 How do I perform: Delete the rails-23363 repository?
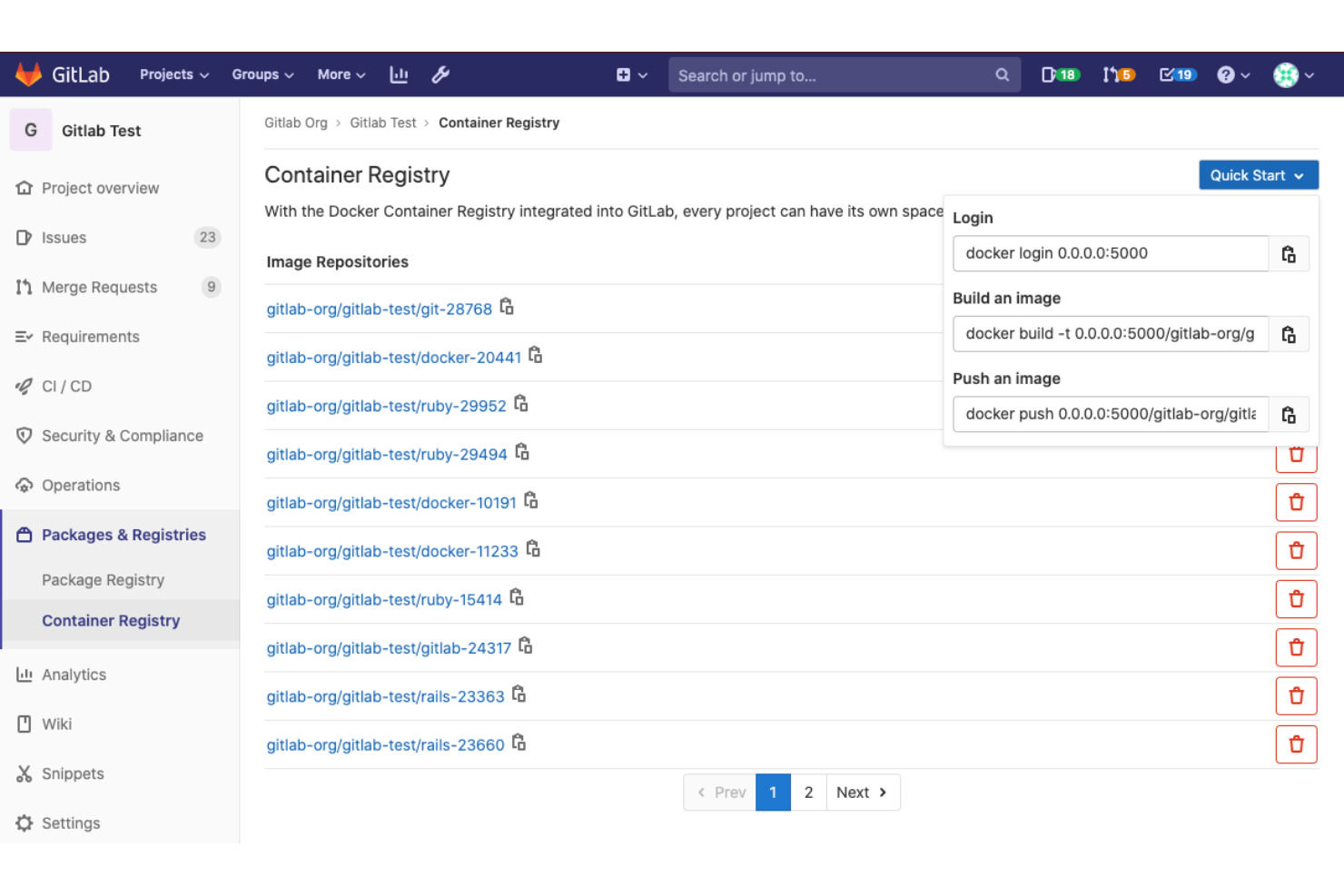[x=1296, y=696]
